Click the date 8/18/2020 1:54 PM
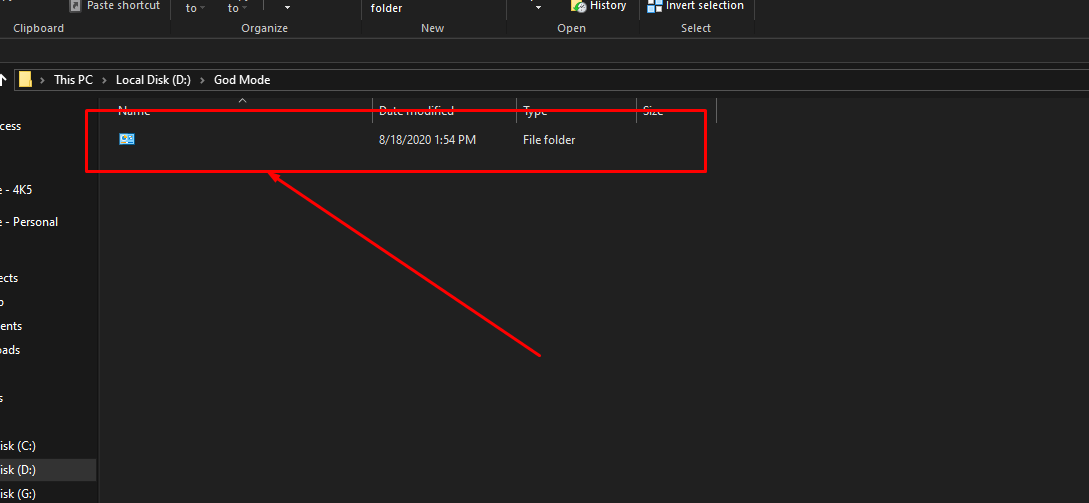This screenshot has height=503, width=1089. point(427,140)
